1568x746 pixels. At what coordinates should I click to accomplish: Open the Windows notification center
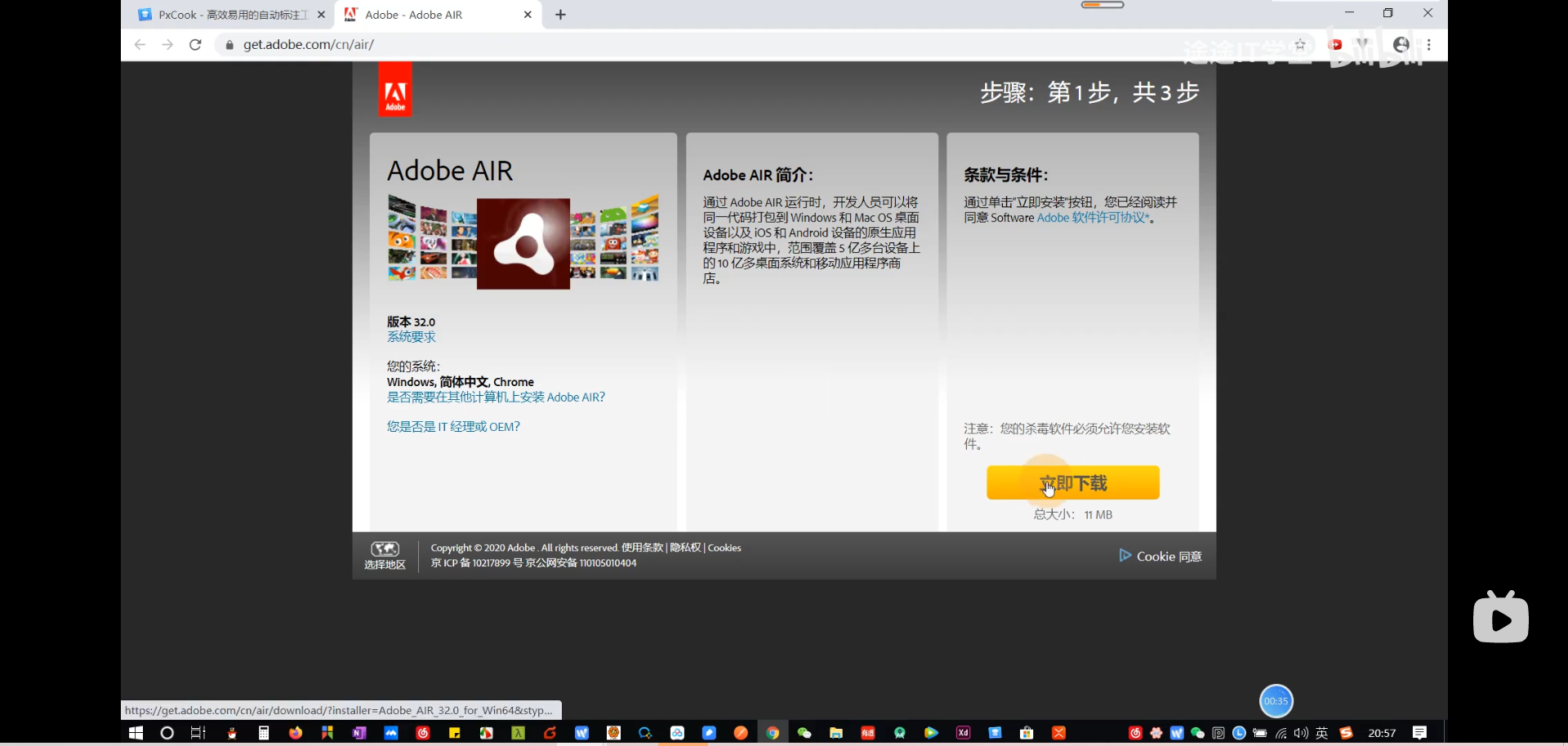[1420, 733]
